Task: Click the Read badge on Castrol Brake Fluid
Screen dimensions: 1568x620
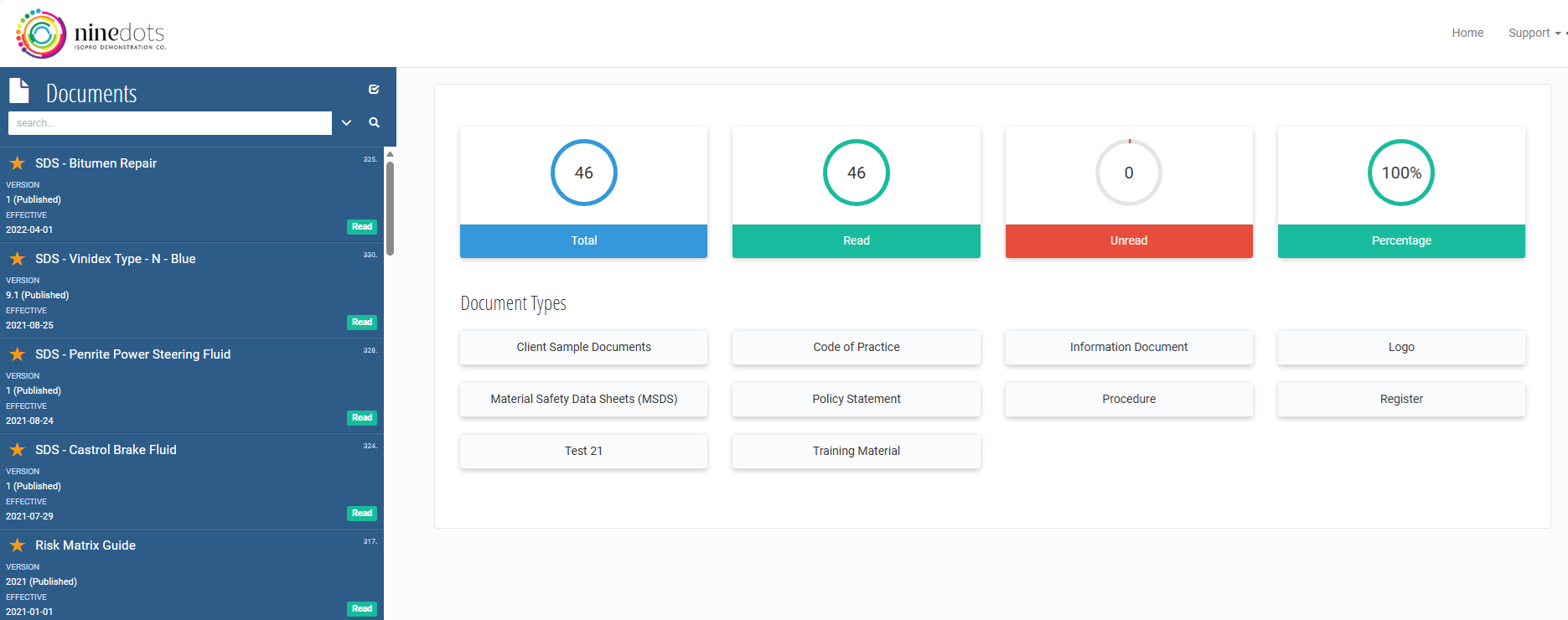Action: pos(362,514)
